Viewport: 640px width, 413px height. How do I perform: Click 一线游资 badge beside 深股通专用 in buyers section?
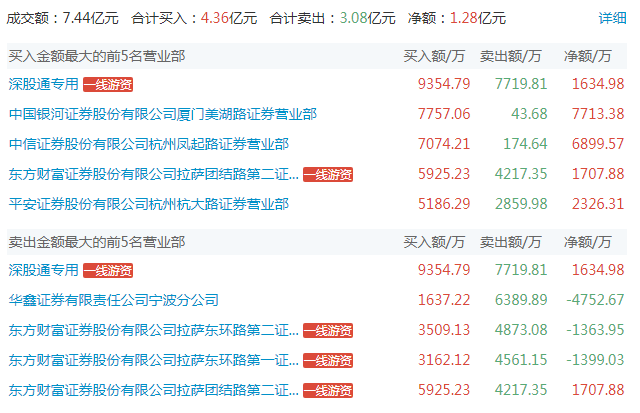click(108, 84)
